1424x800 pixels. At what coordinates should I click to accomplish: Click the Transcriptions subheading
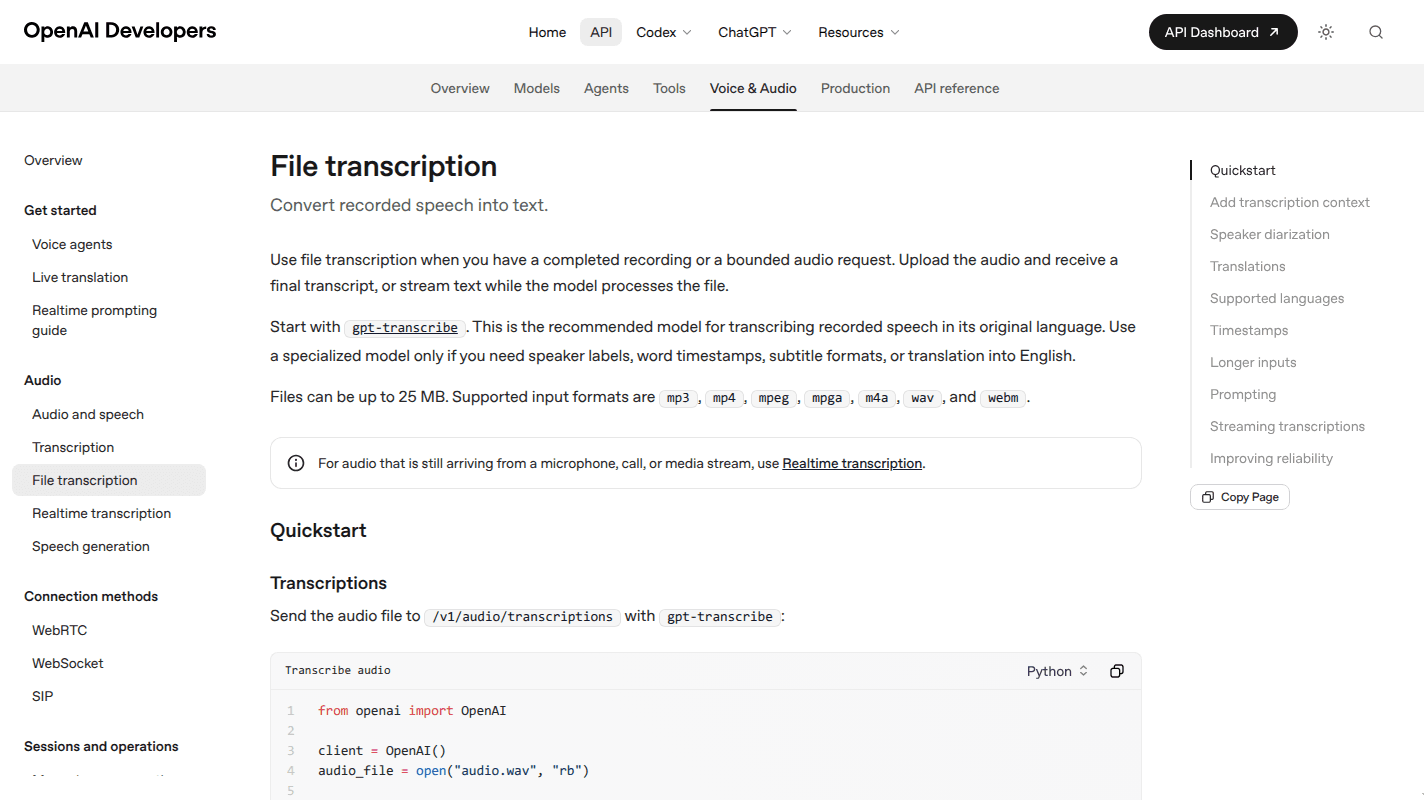tap(328, 583)
